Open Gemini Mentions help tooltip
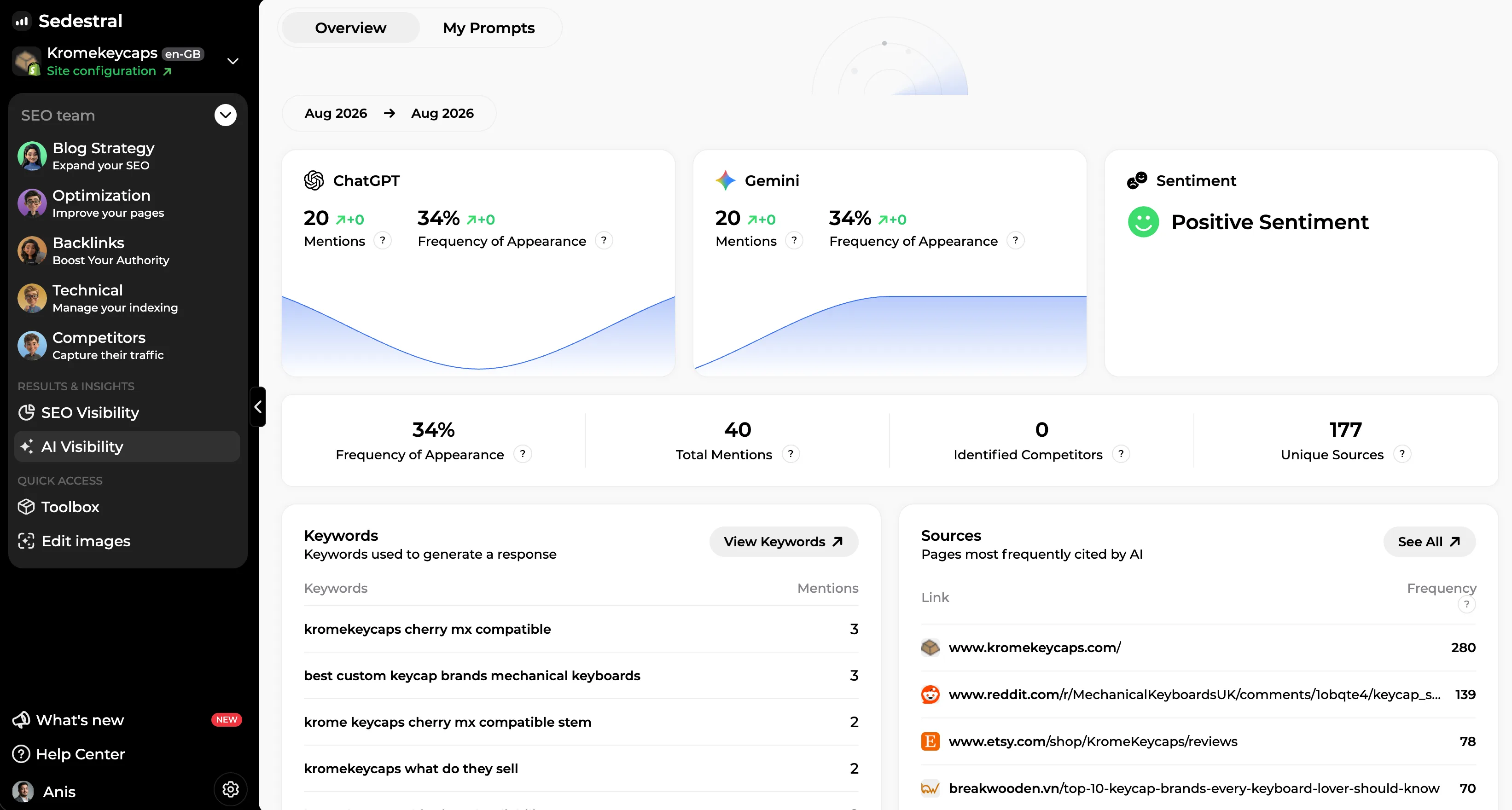The width and height of the screenshot is (1512, 810). coord(794,241)
